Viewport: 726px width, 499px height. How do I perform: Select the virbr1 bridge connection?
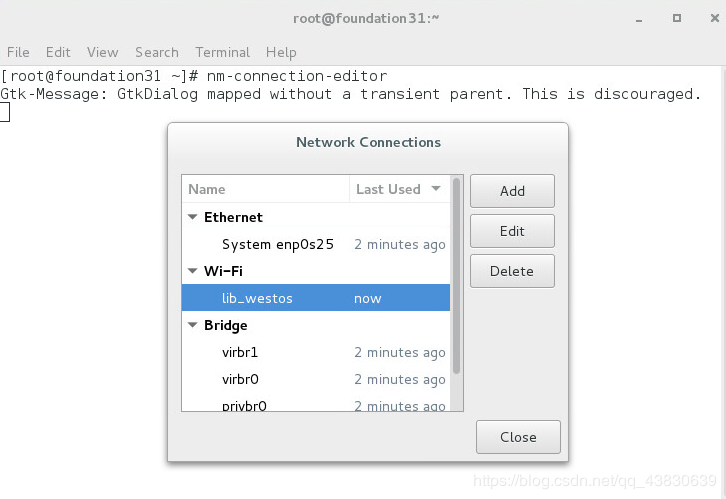click(240, 352)
